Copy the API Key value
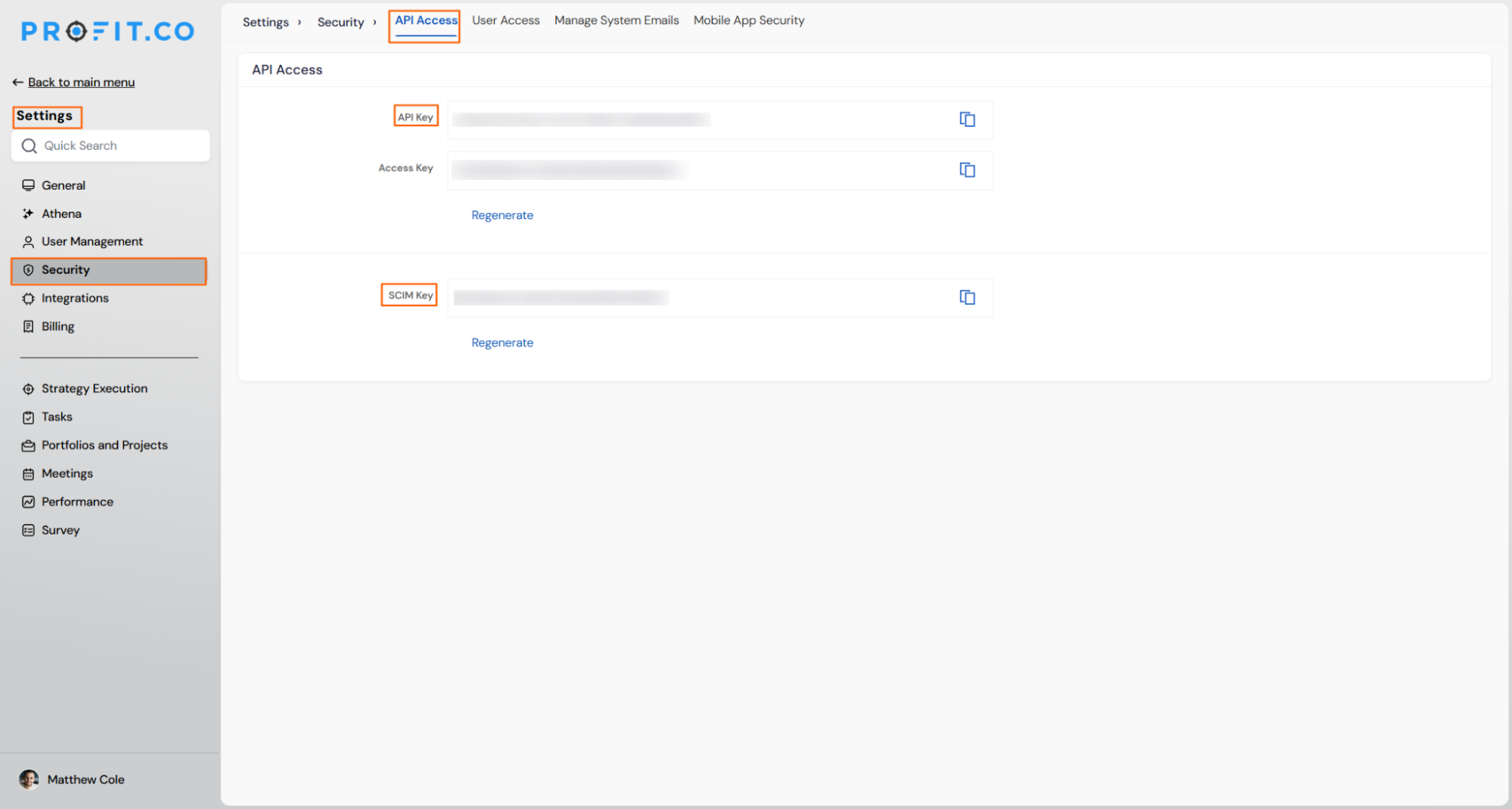1512x809 pixels. [x=967, y=119]
